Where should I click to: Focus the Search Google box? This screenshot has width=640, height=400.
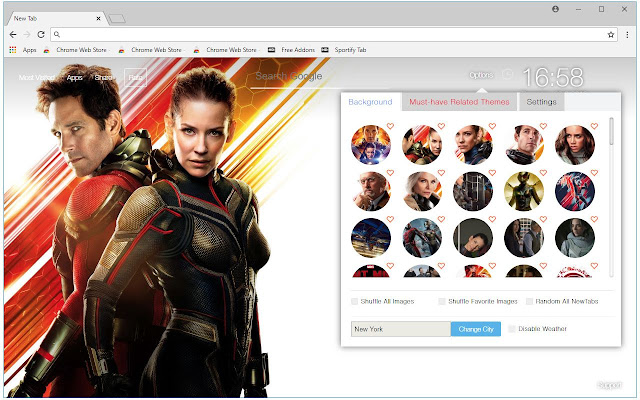pos(318,77)
